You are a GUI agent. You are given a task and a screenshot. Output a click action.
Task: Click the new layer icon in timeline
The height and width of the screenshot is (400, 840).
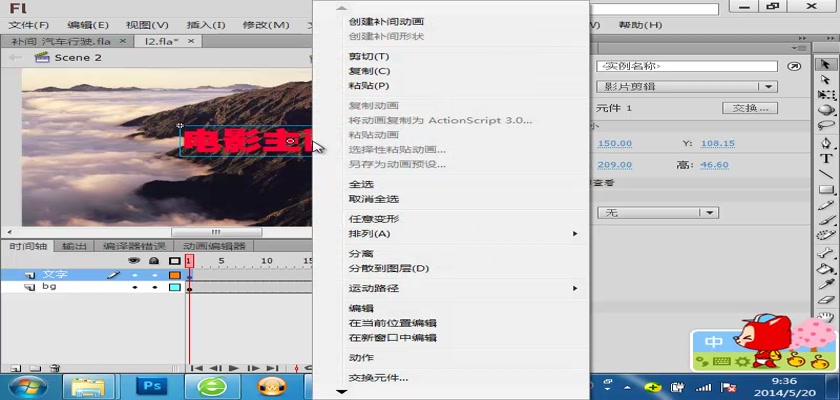click(16, 368)
